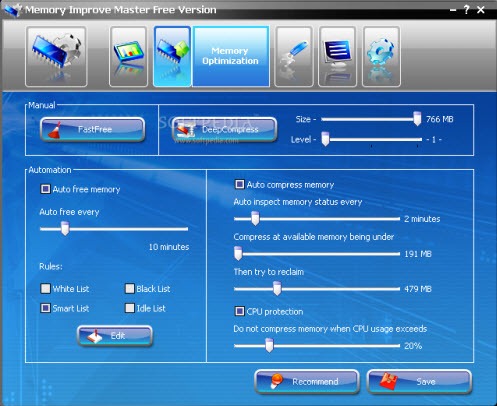The image size is (497, 406).
Task: Open the wrench tools tab
Action: (294, 57)
